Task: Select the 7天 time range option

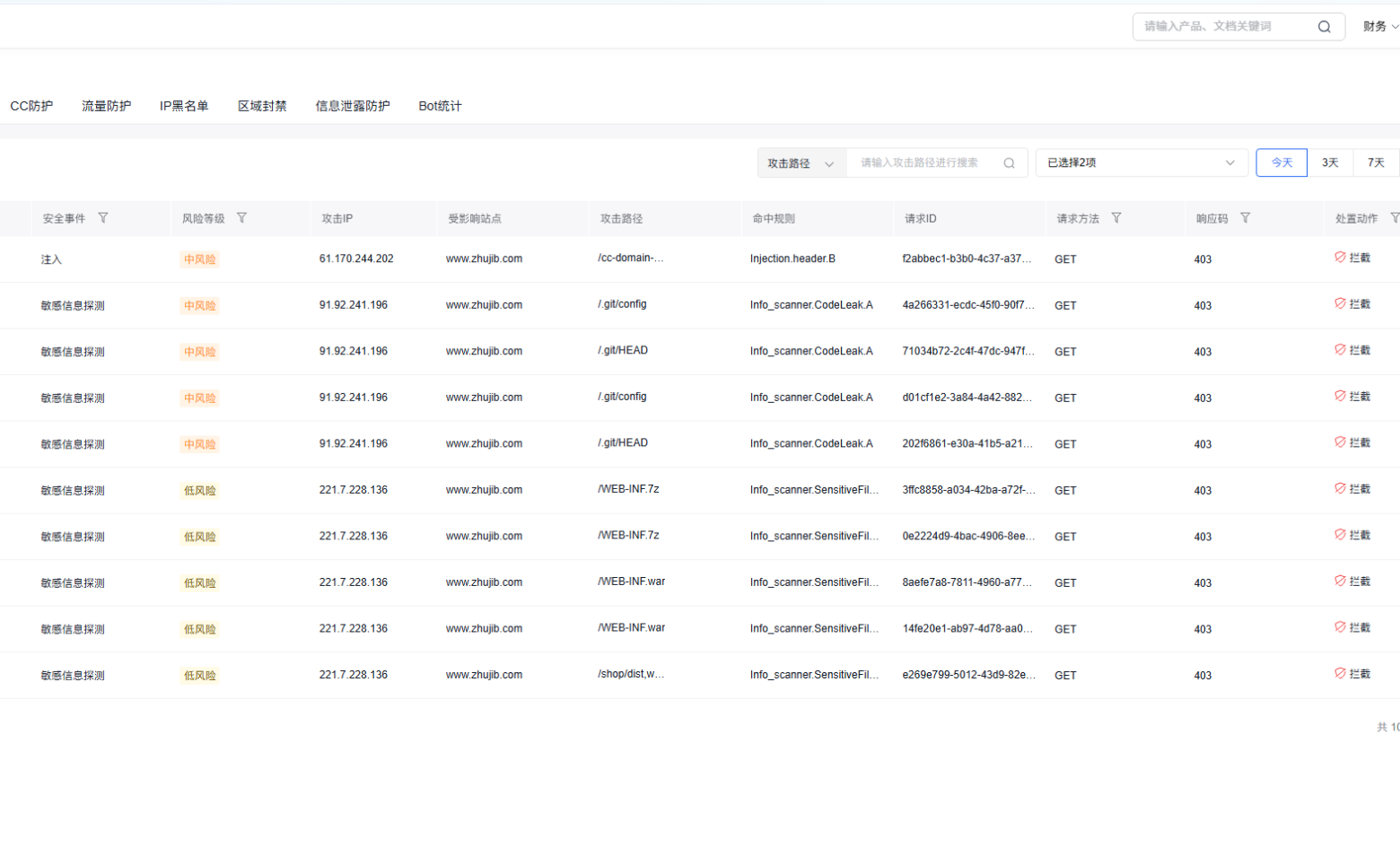Action: click(1376, 162)
